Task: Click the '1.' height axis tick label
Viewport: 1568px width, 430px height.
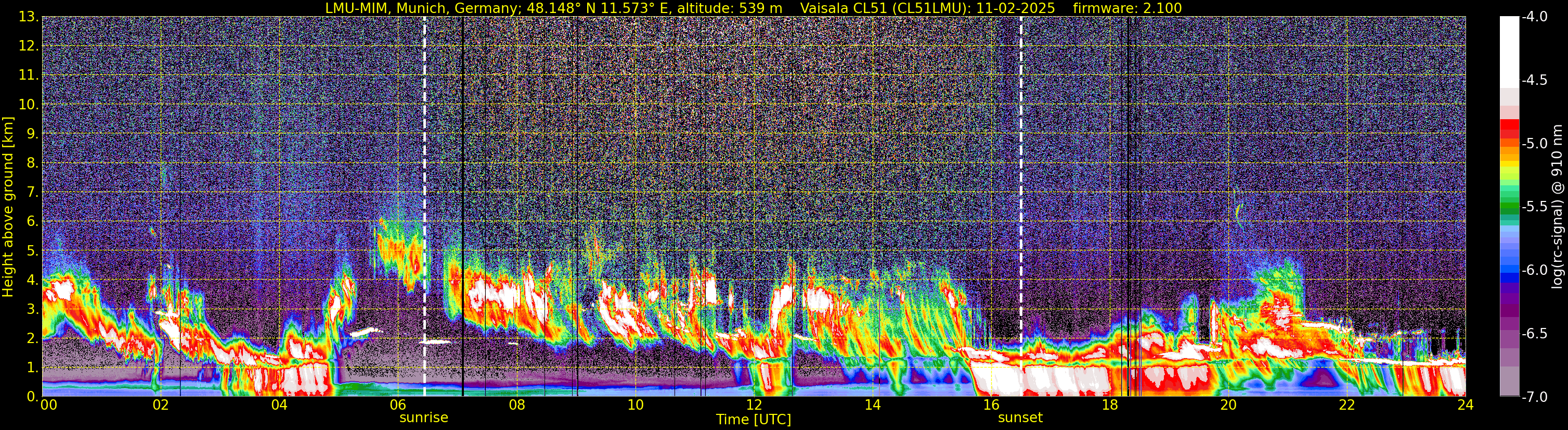Action: tap(32, 368)
